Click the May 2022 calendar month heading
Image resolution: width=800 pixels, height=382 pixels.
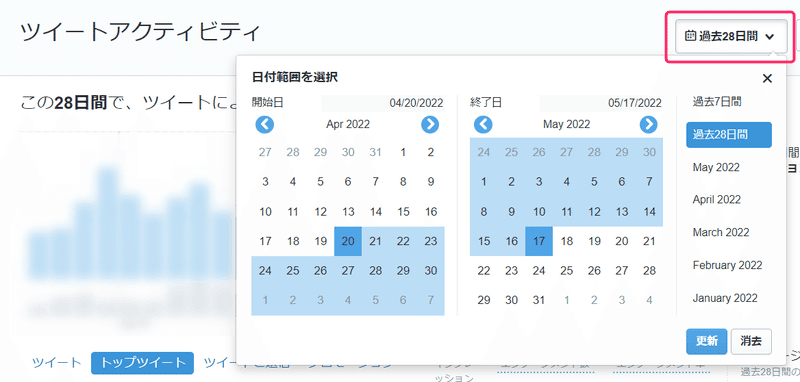566,124
